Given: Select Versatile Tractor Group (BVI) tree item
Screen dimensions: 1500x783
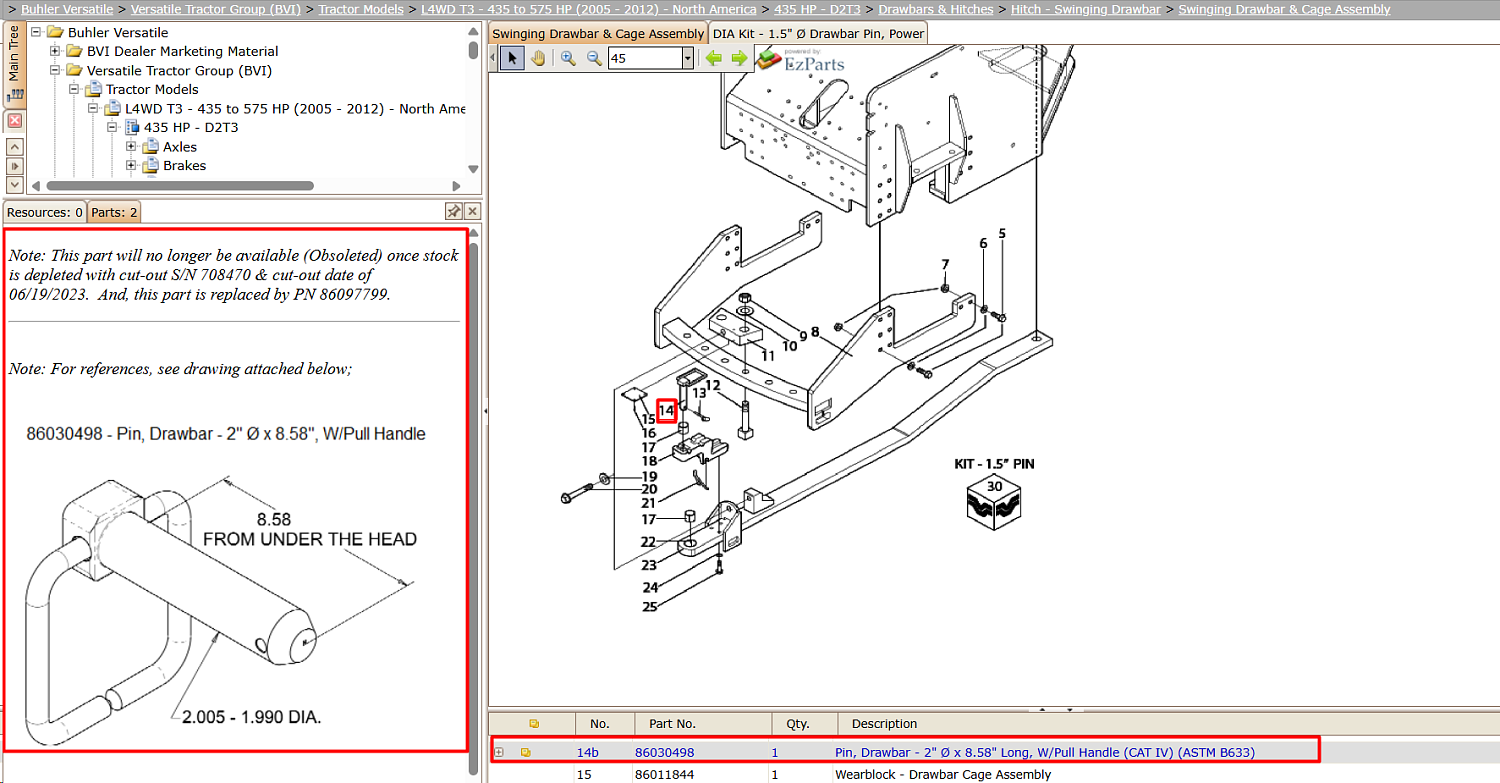Looking at the screenshot, I should 179,70.
